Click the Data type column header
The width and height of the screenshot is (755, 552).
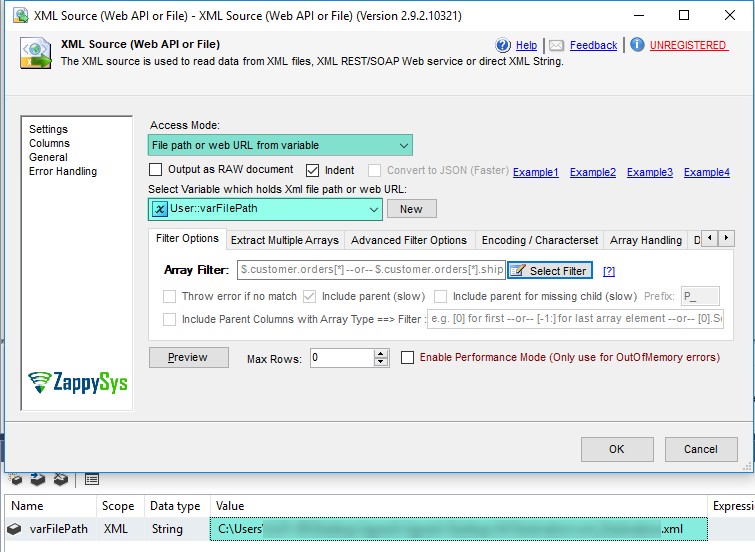(x=175, y=506)
